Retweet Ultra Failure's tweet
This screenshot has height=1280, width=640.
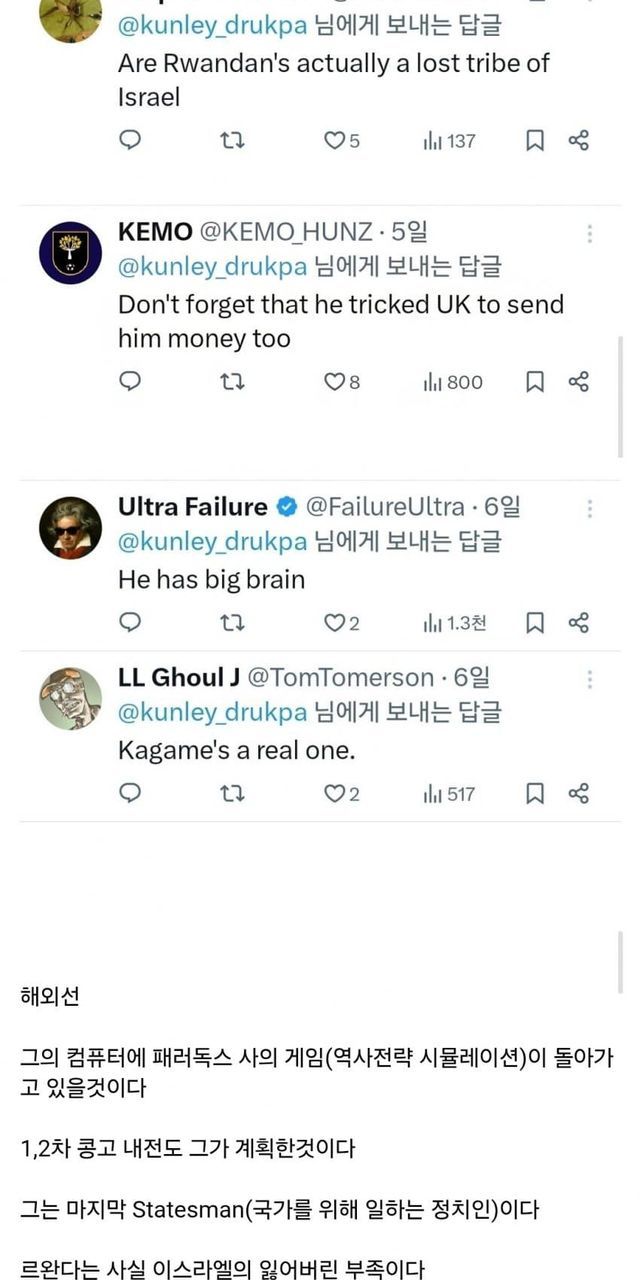coord(232,623)
